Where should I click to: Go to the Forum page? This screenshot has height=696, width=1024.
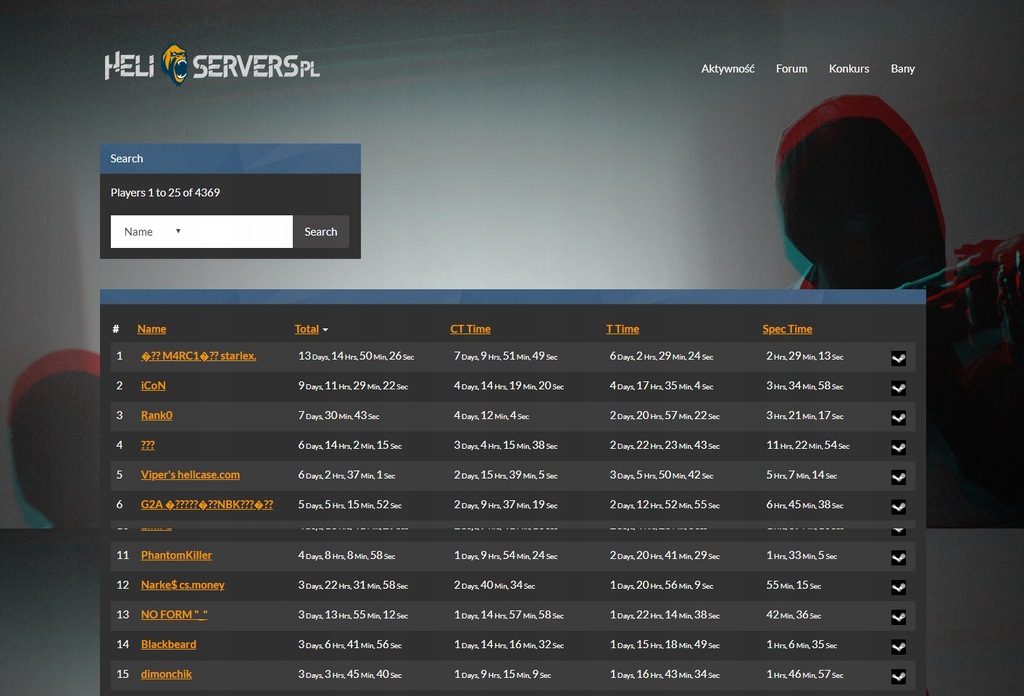(x=791, y=69)
